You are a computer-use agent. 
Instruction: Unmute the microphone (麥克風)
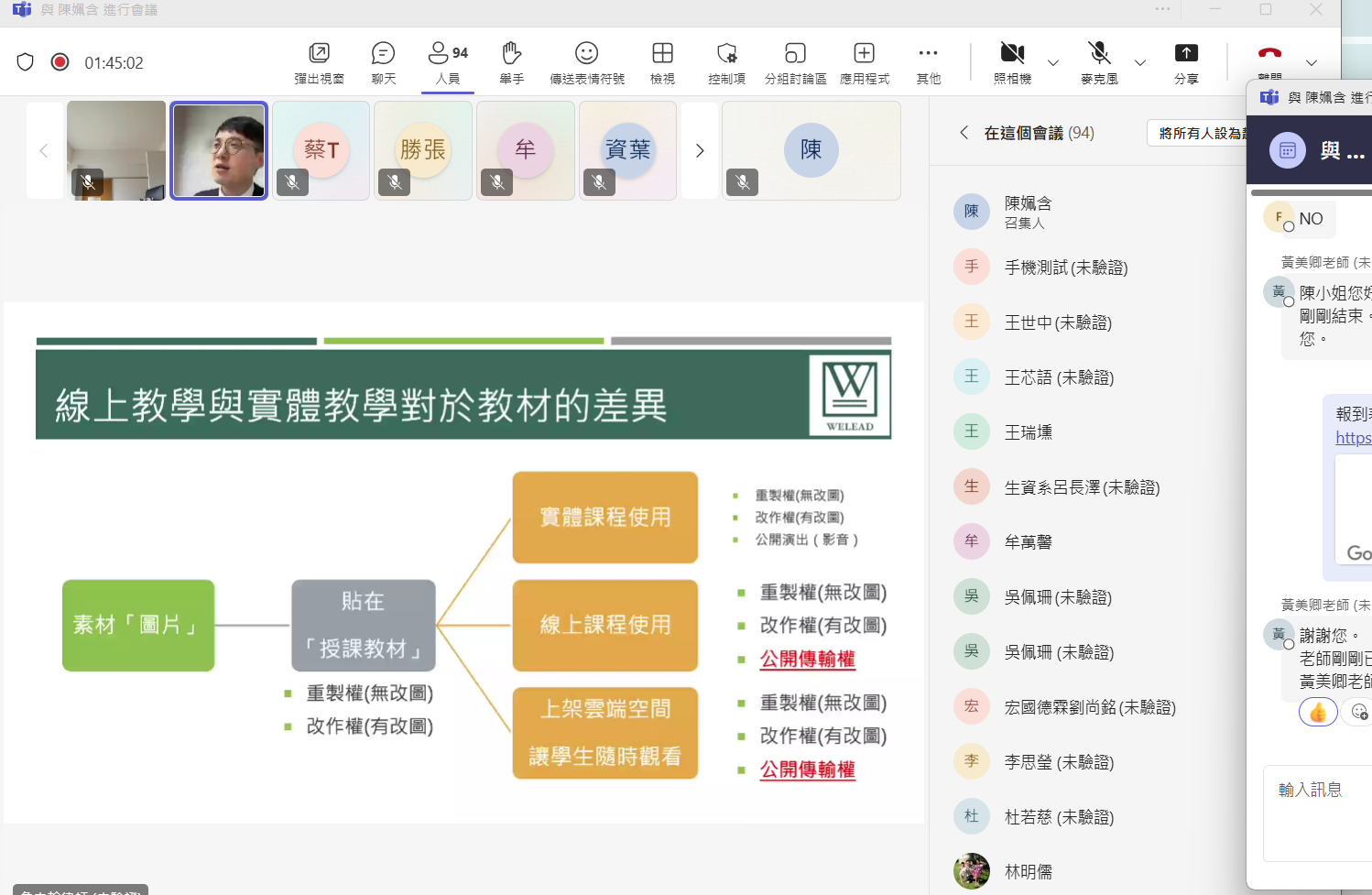(x=1099, y=53)
